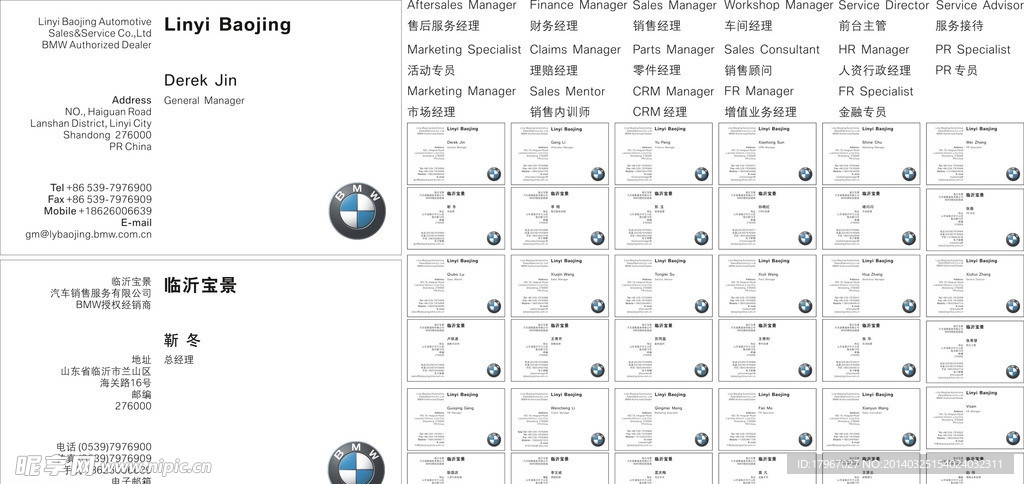Viewport: 1024px width, 484px height.
Task: Click the BMW logo on Derek Jin's large card
Action: tap(357, 211)
